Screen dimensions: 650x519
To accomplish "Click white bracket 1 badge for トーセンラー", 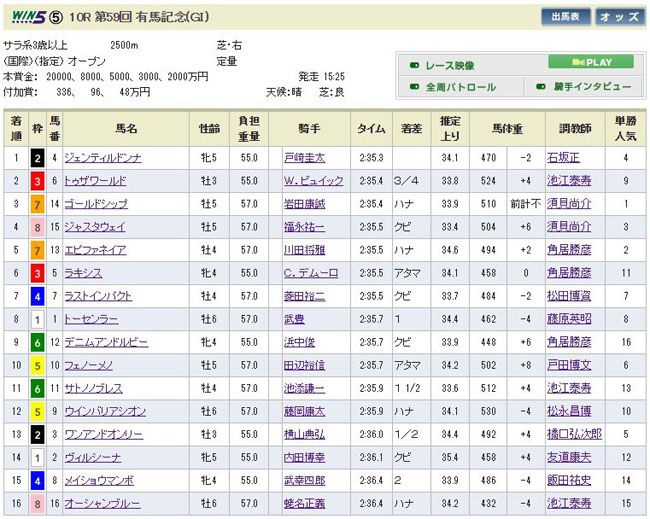I will coord(37,319).
